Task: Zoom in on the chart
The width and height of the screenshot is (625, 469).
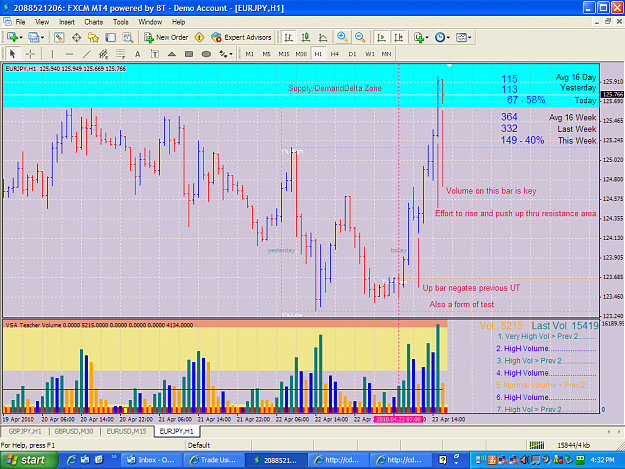Action: click(342, 37)
